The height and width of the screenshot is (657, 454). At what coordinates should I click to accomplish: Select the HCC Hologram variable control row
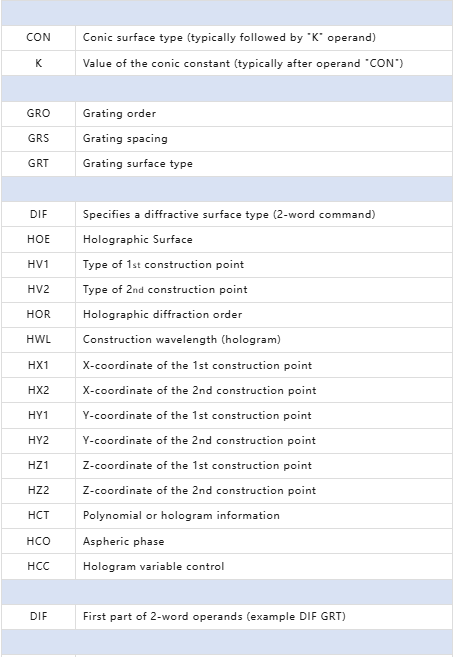point(227,566)
